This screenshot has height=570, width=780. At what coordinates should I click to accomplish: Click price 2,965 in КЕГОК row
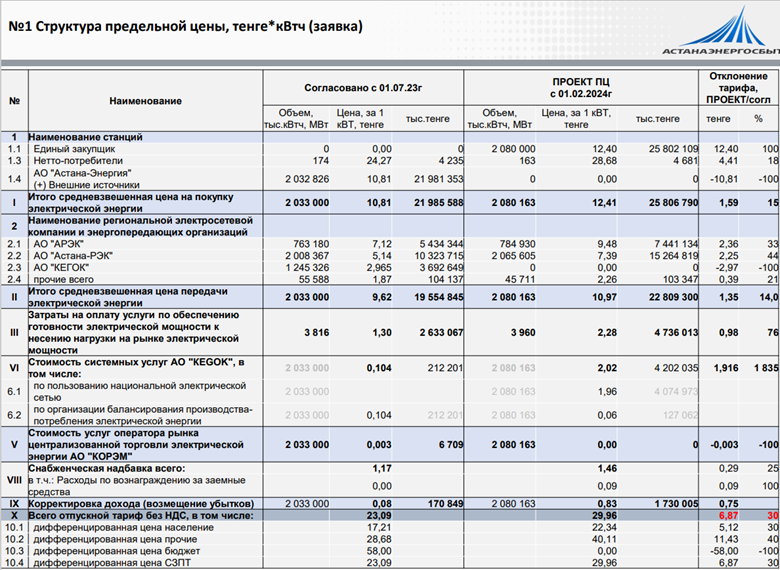378,268
